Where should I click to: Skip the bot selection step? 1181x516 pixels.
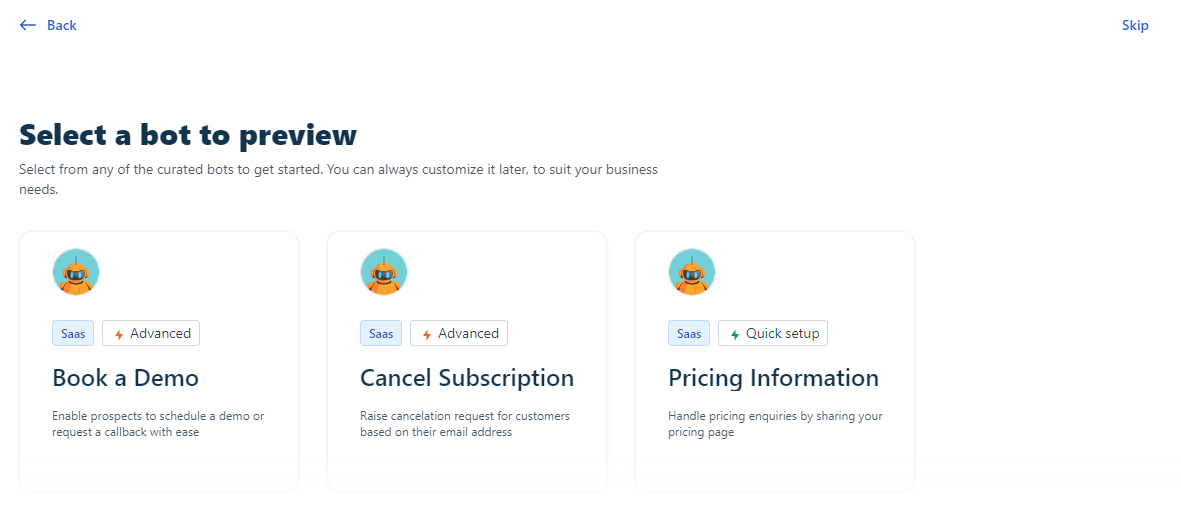click(1135, 26)
